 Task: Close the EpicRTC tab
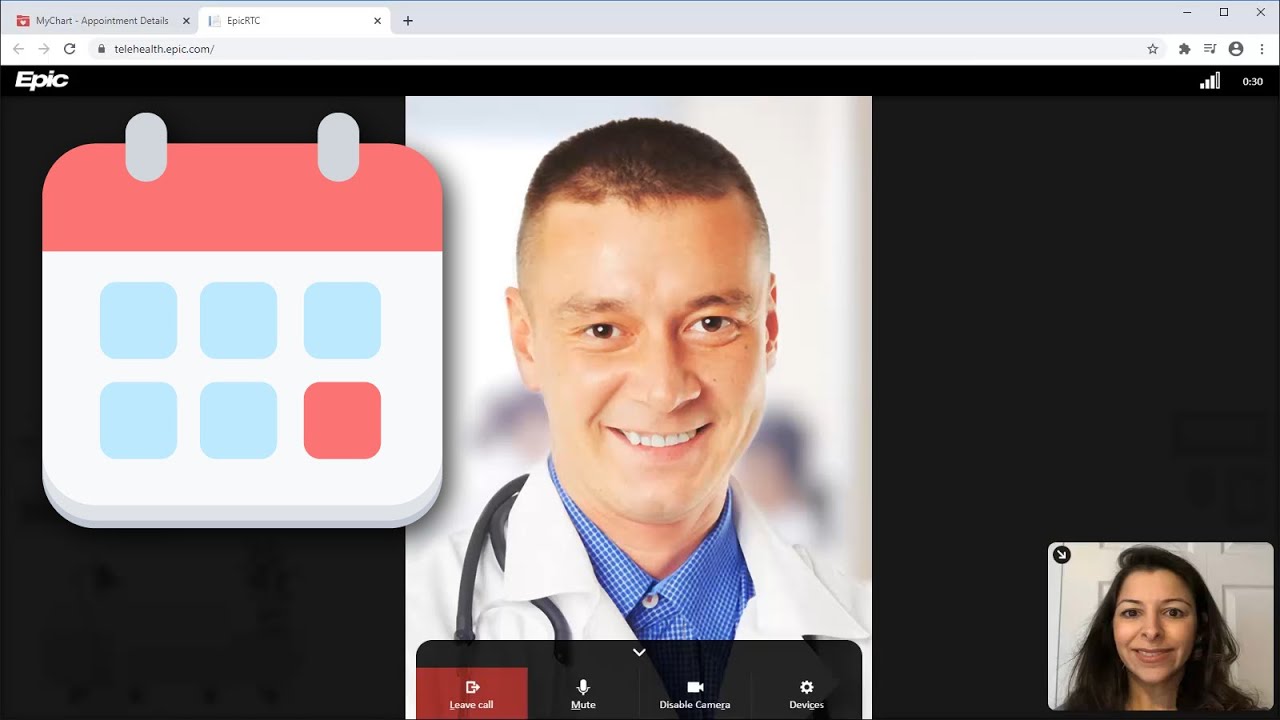[x=377, y=21]
